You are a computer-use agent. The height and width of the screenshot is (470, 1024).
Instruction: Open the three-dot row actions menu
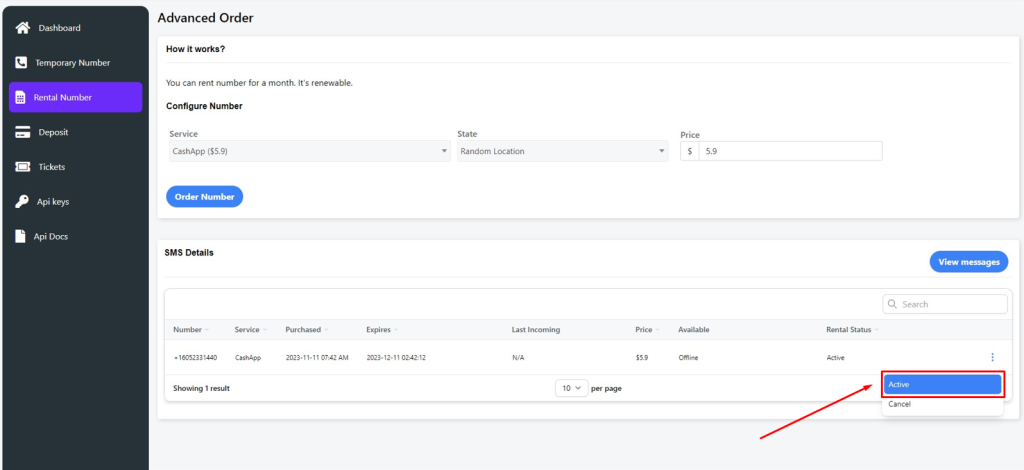coord(992,357)
